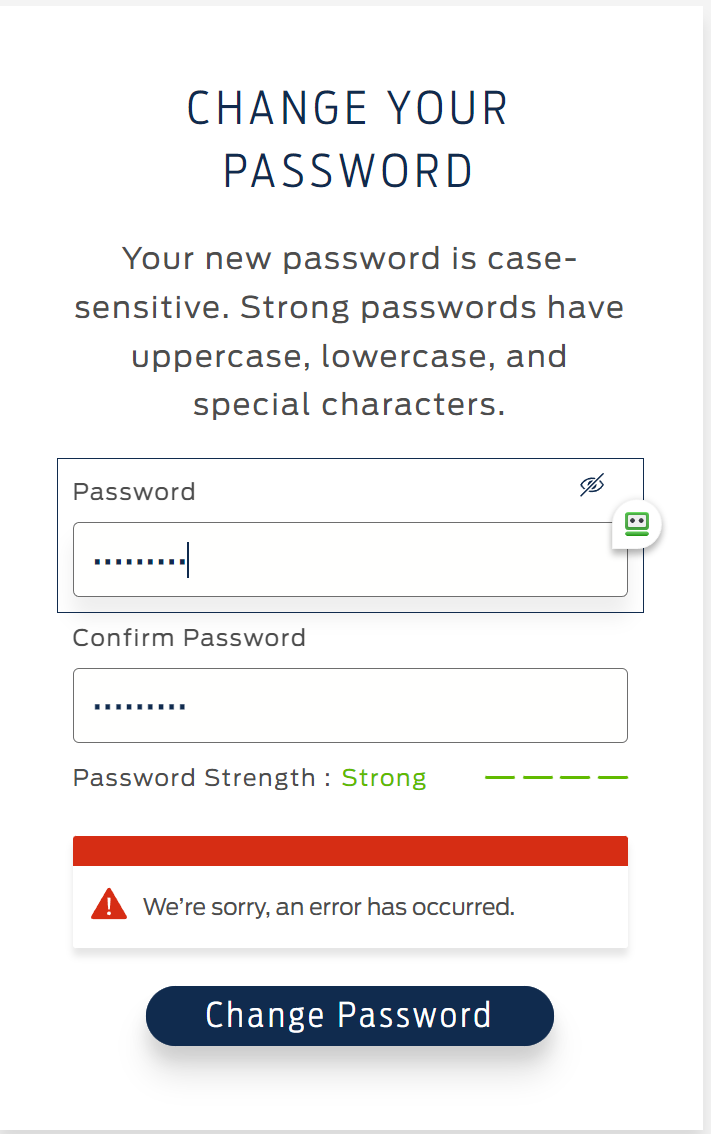Click inside the Confirm Password input field
Viewport: 711px width, 1134px height.
pyautogui.click(x=350, y=705)
